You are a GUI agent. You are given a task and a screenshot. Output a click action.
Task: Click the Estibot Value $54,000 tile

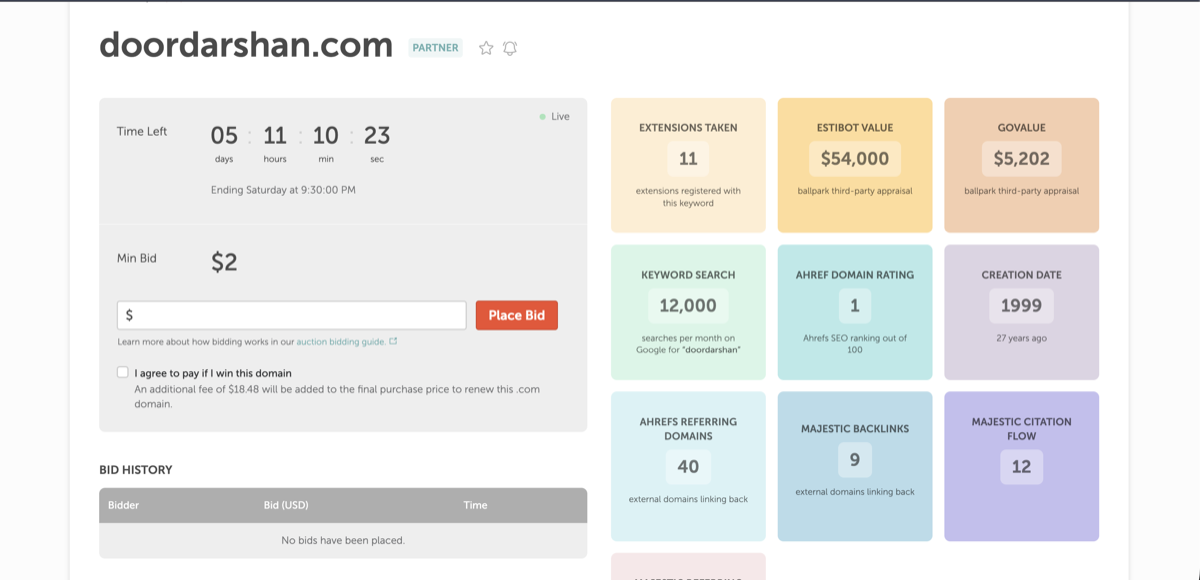tap(854, 165)
